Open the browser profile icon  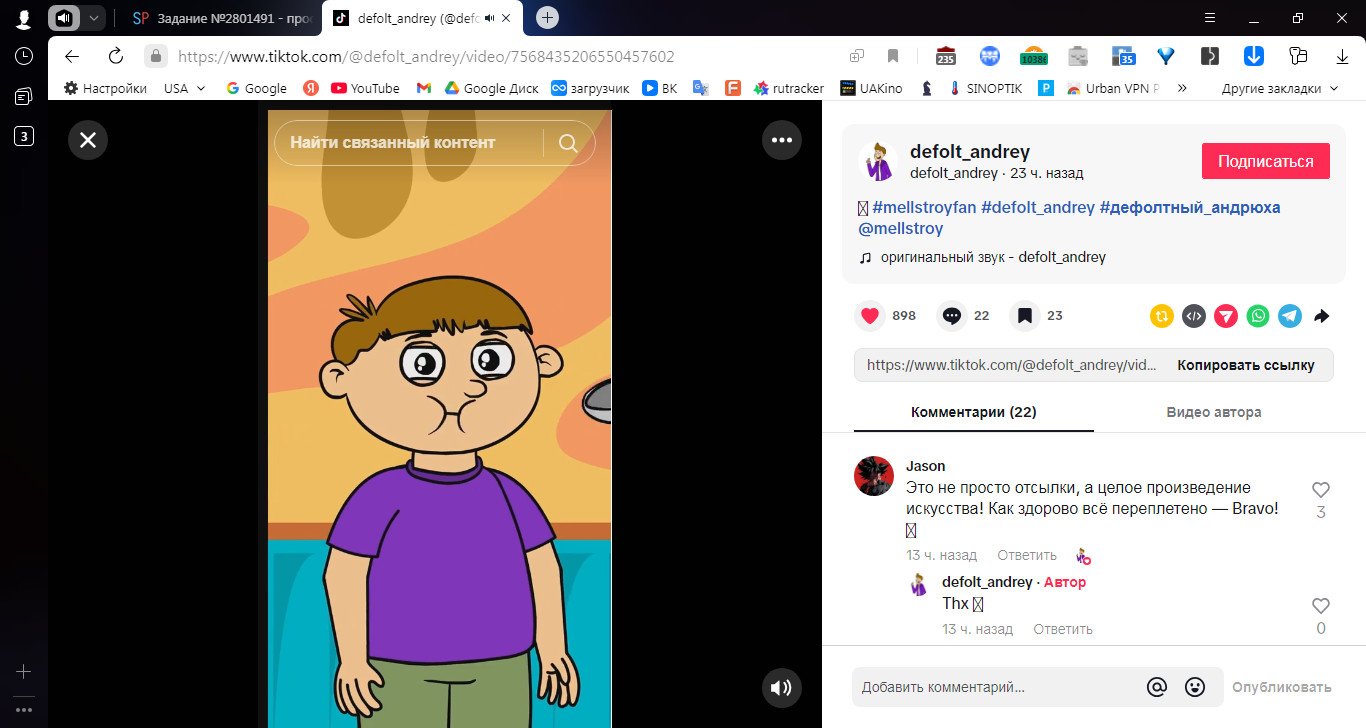[x=23, y=19]
